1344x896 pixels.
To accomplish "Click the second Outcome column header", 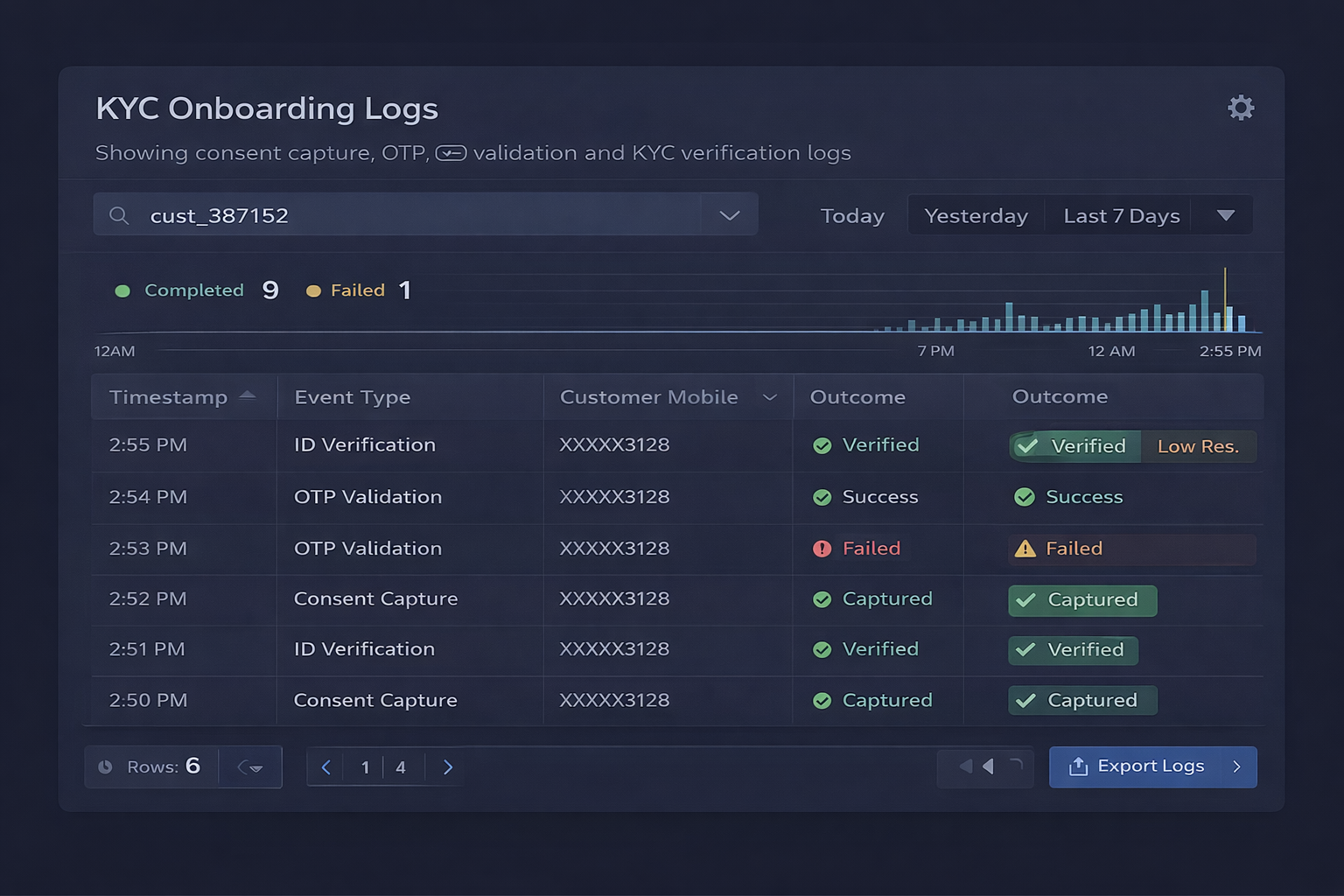I will pos(1060,396).
